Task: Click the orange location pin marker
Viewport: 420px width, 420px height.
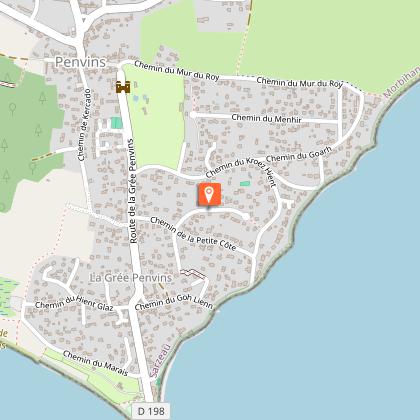Action: (209, 194)
